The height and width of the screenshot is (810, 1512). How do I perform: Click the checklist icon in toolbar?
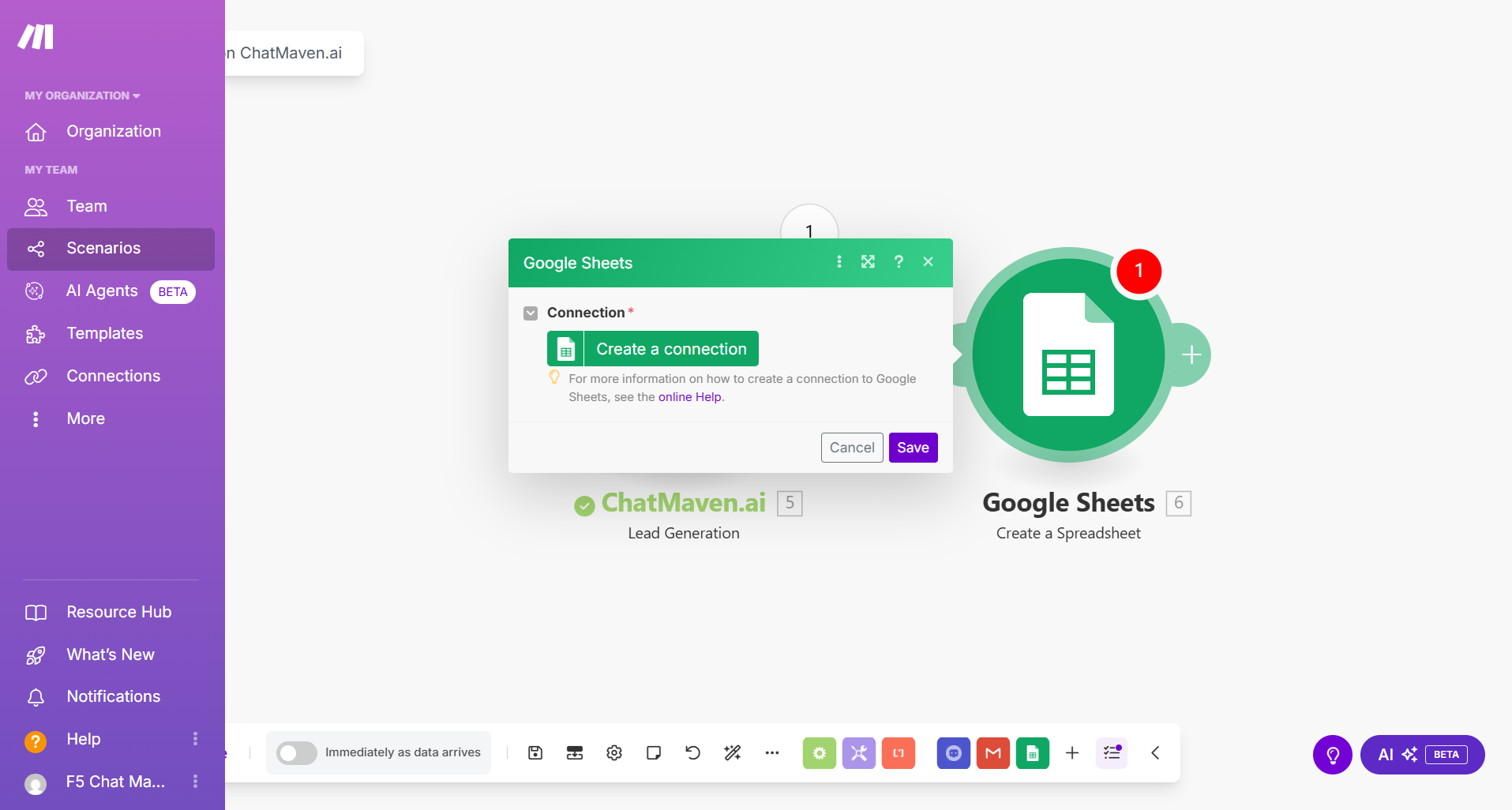coord(1111,752)
